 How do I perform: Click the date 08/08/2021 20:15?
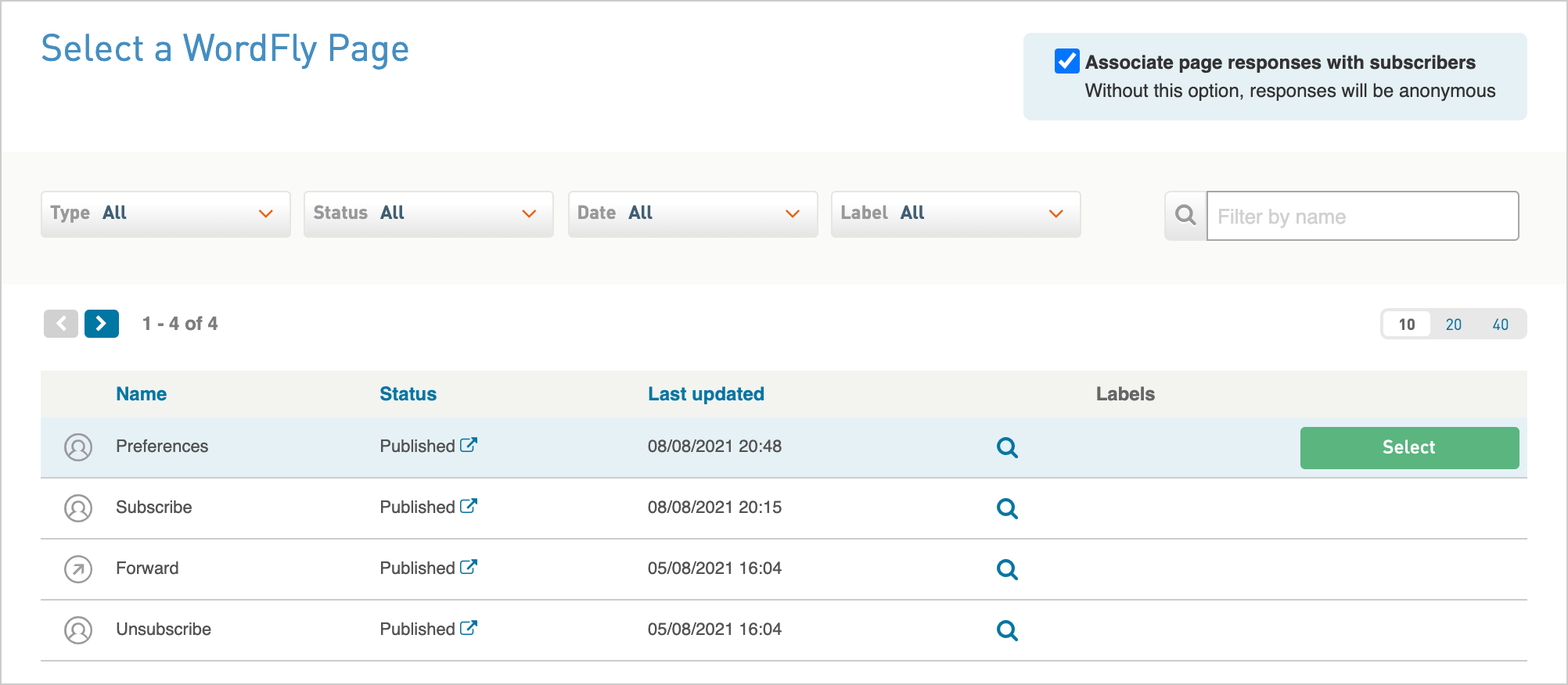point(714,507)
